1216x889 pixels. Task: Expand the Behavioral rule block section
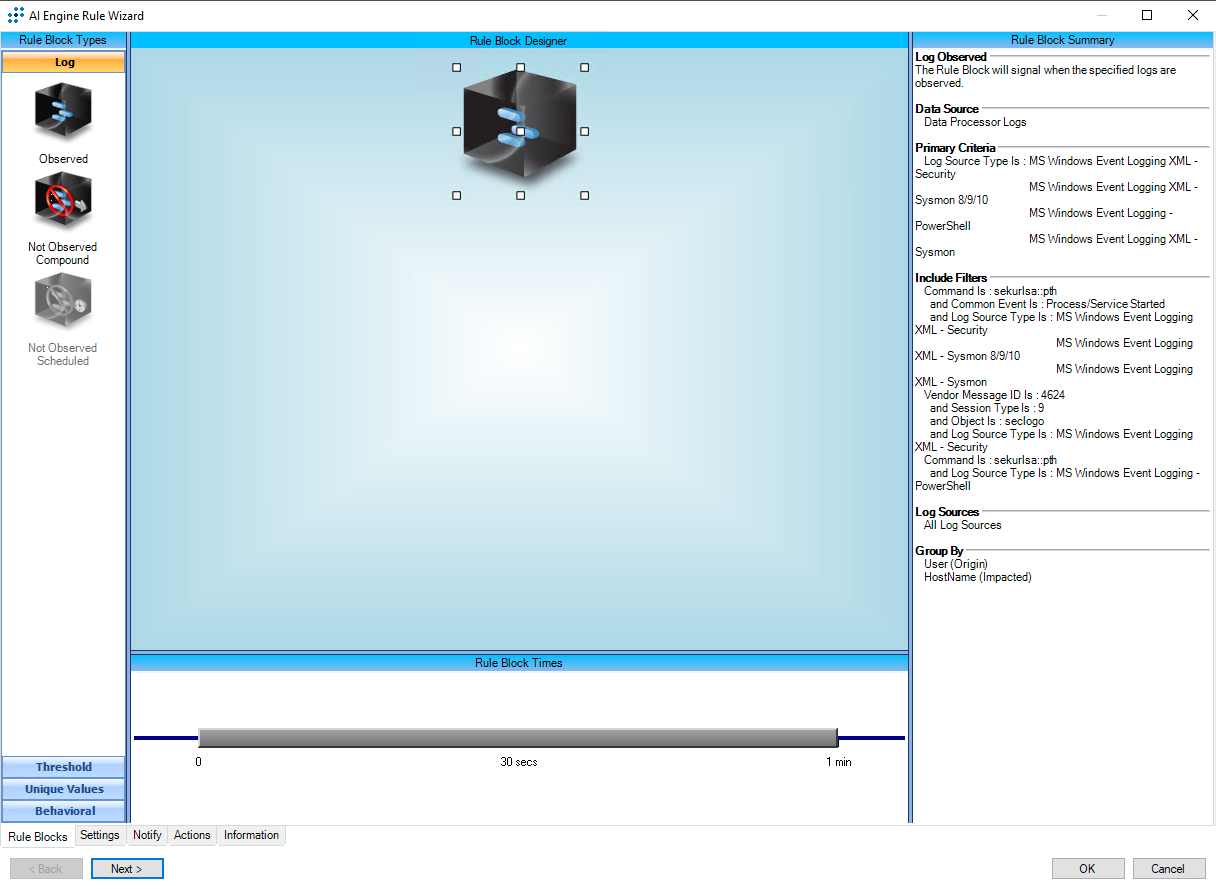click(x=64, y=811)
